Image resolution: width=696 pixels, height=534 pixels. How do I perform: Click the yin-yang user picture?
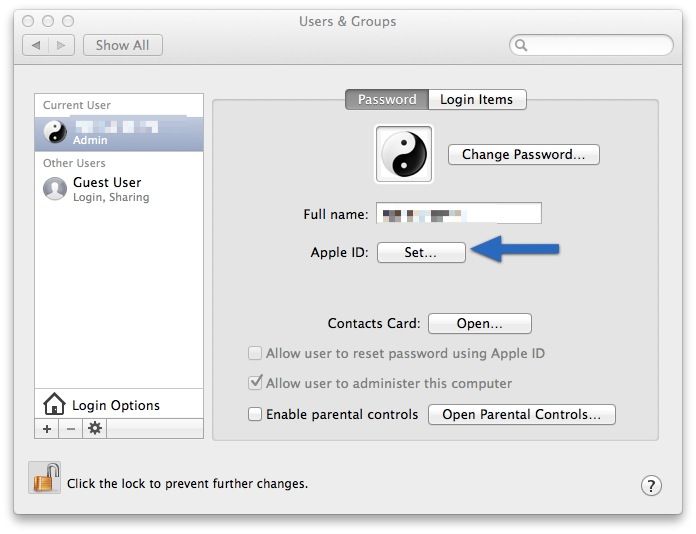click(404, 155)
